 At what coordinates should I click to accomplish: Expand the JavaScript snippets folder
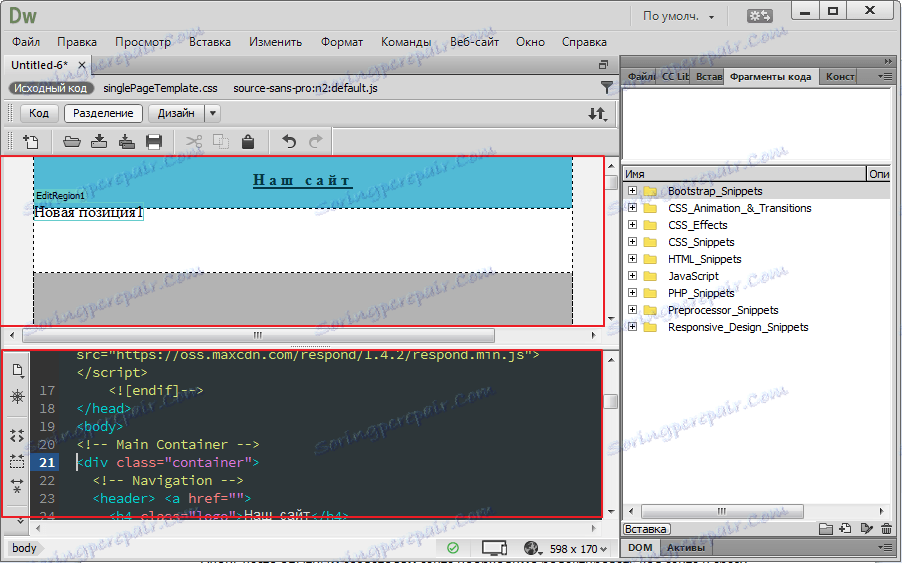632,275
